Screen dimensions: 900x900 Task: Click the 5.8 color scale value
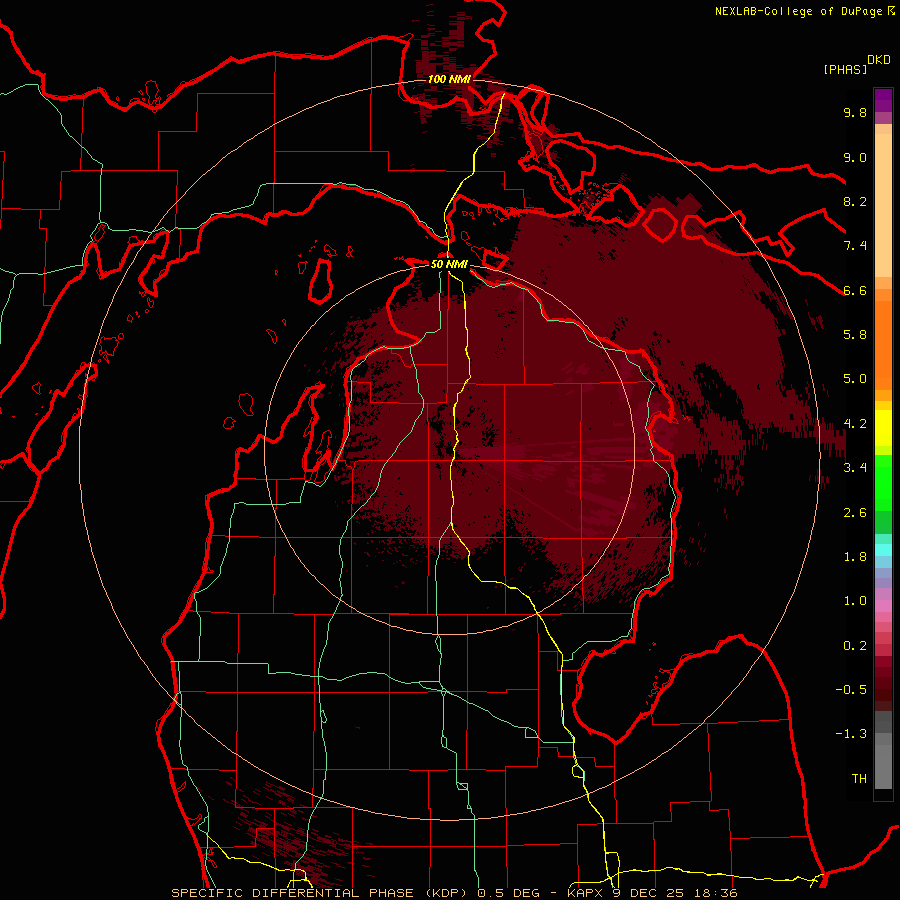tap(855, 335)
